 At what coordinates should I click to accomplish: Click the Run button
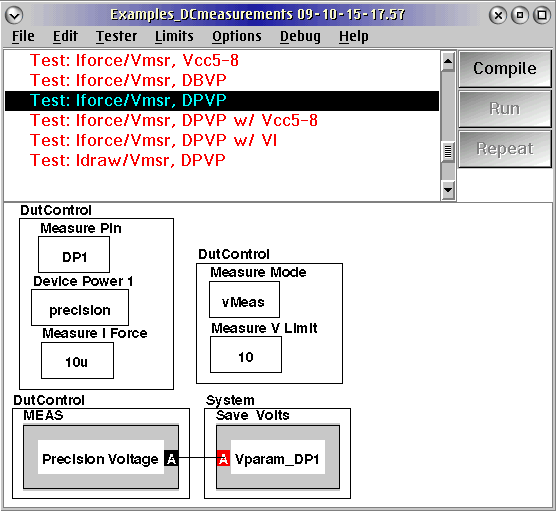(x=505, y=109)
